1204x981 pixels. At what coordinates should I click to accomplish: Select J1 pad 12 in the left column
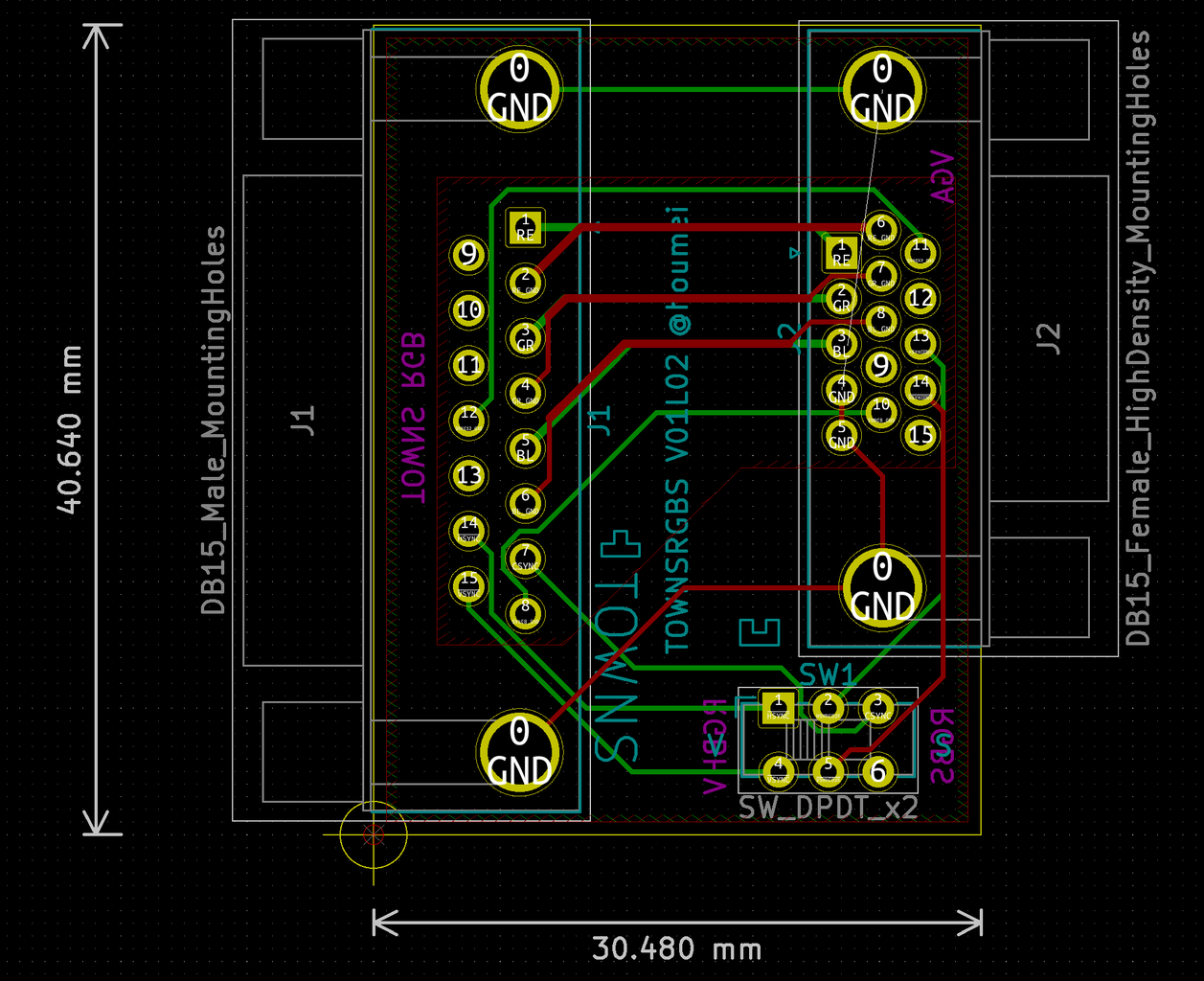point(469,420)
